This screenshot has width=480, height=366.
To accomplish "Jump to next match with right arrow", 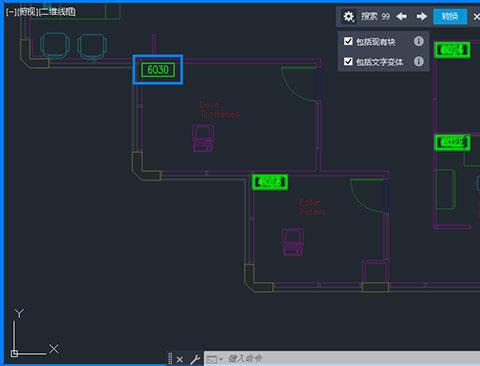I will 422,16.
